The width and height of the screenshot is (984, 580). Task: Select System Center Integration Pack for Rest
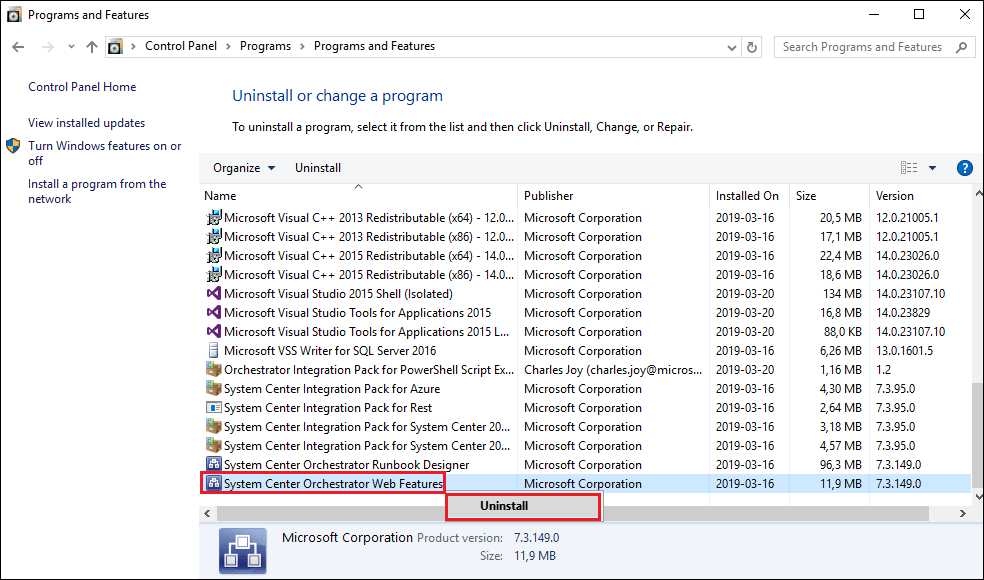pyautogui.click(x=328, y=408)
